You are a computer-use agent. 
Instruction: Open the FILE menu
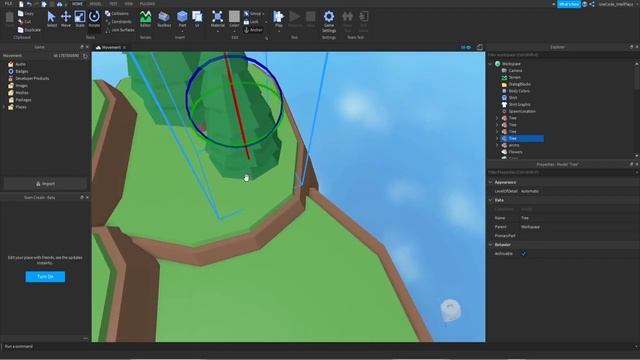point(8,4)
